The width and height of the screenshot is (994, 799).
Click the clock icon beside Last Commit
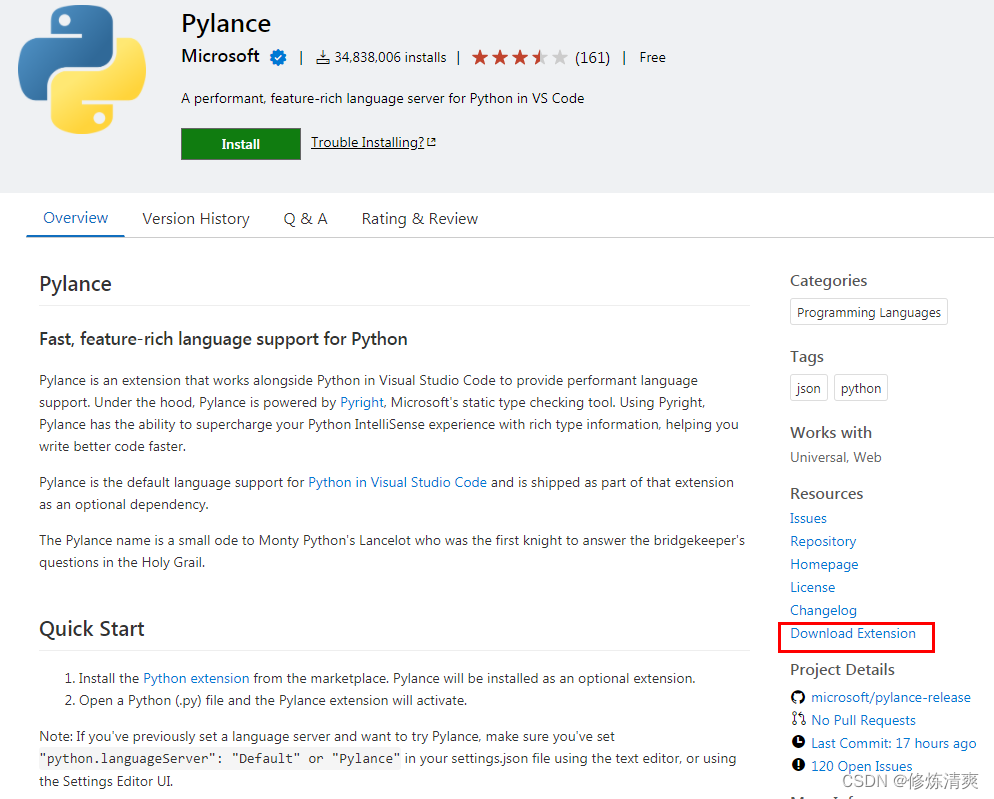[798, 742]
